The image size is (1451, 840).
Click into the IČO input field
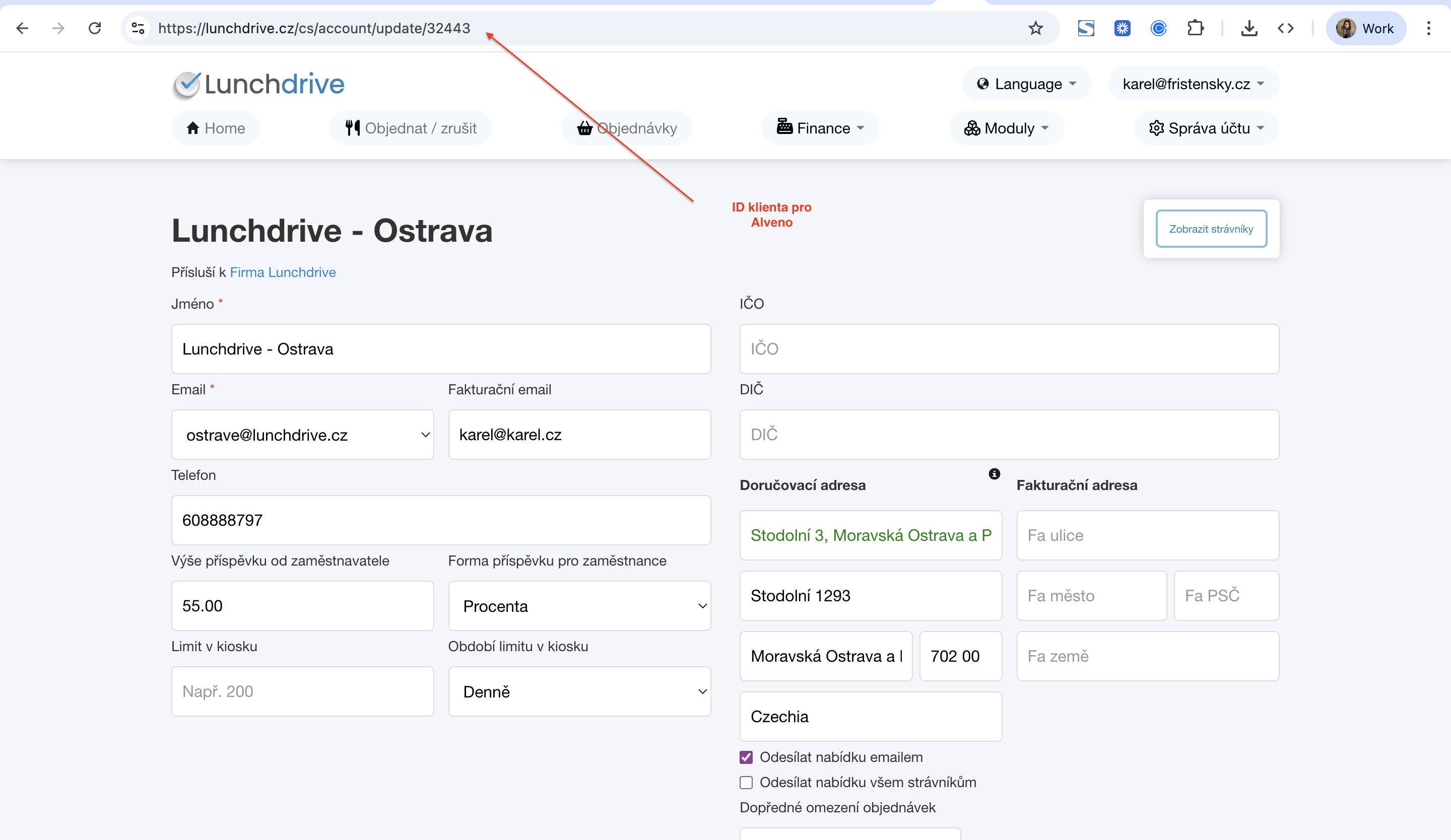[x=1009, y=349]
